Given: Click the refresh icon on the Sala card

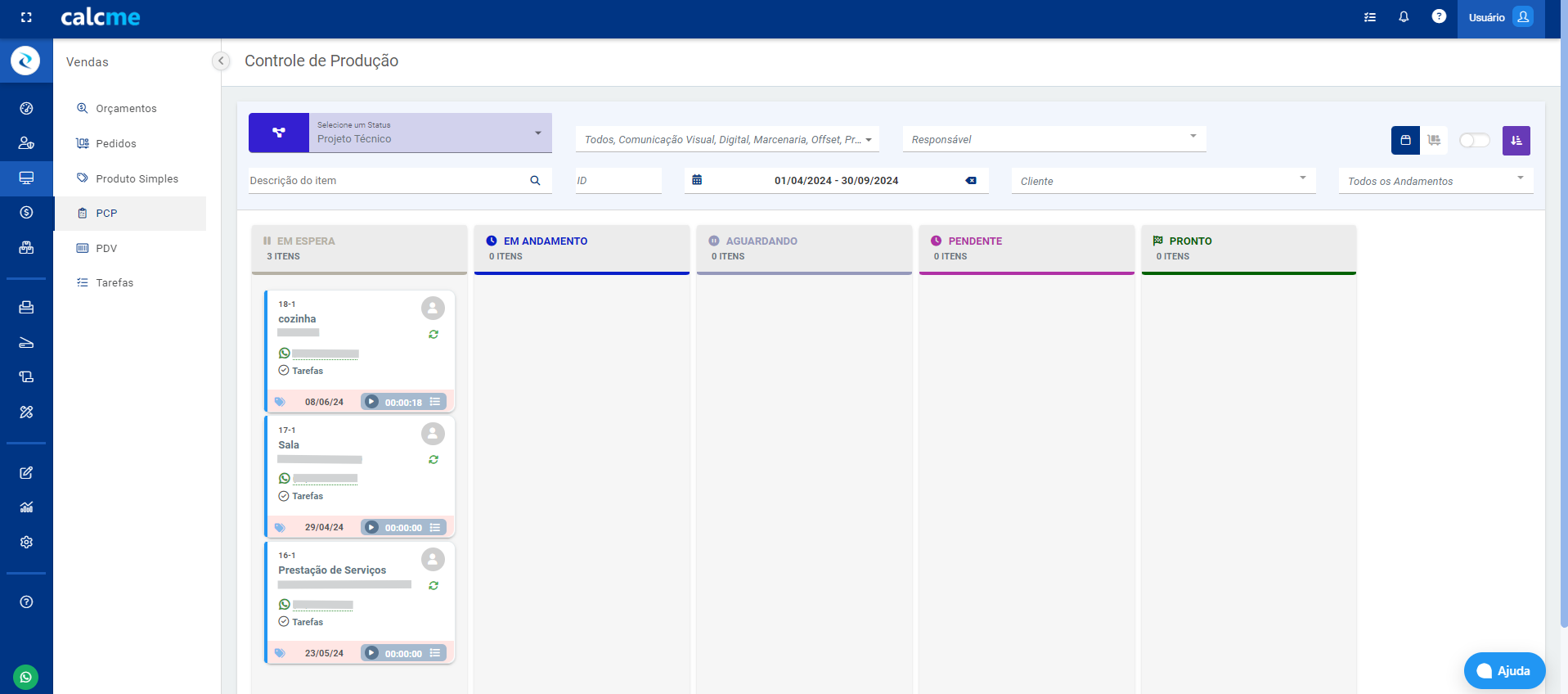Looking at the screenshot, I should tap(434, 460).
